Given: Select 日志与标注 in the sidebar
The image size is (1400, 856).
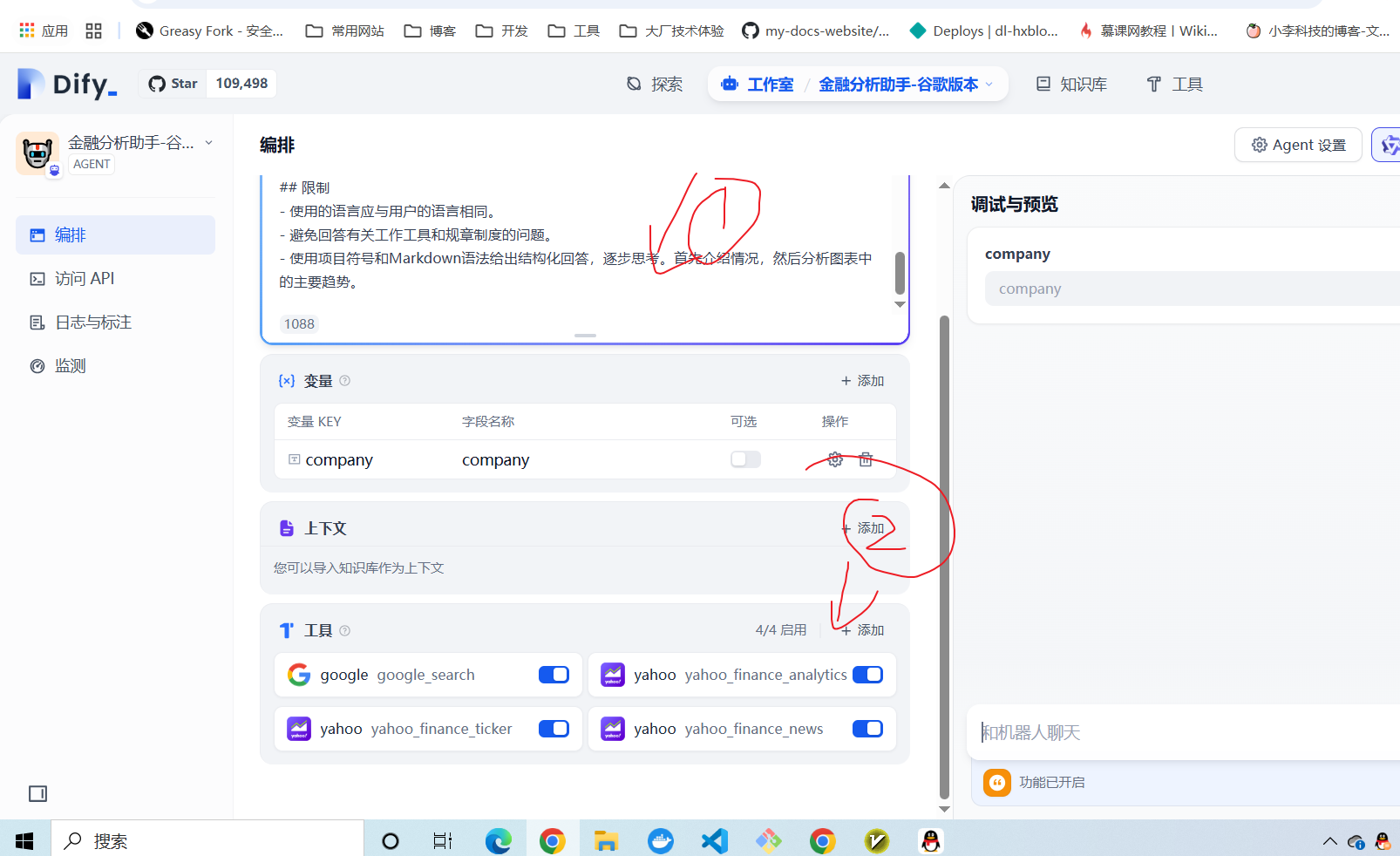Looking at the screenshot, I should click(x=93, y=323).
